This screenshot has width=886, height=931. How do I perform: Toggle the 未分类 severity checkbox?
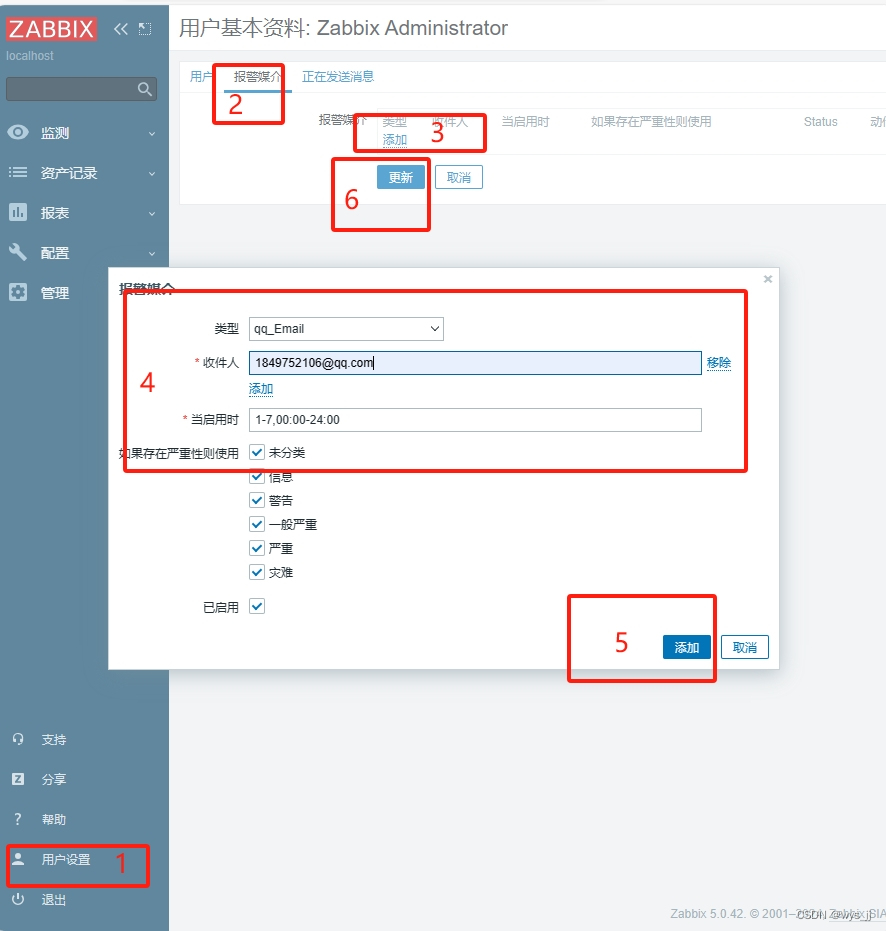point(257,452)
